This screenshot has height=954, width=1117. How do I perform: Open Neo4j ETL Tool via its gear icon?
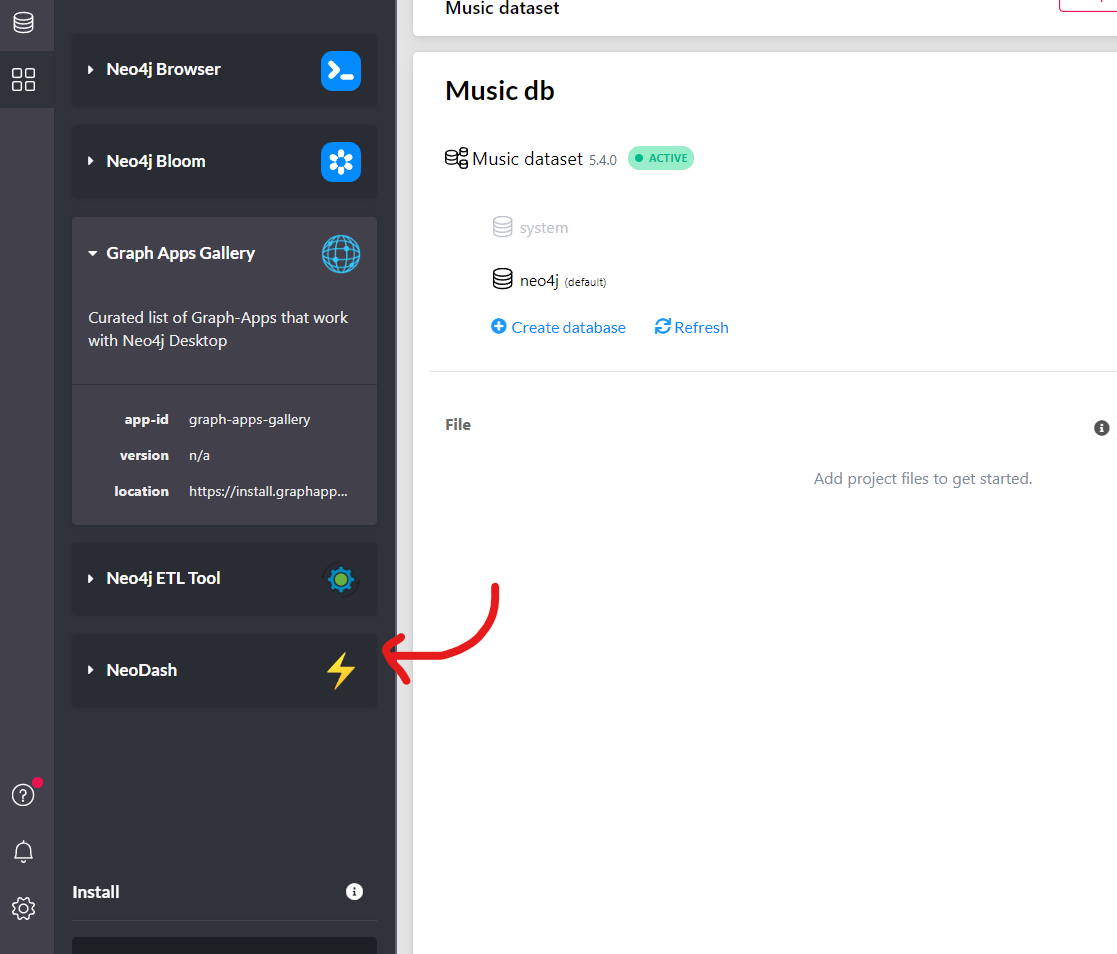pos(341,579)
